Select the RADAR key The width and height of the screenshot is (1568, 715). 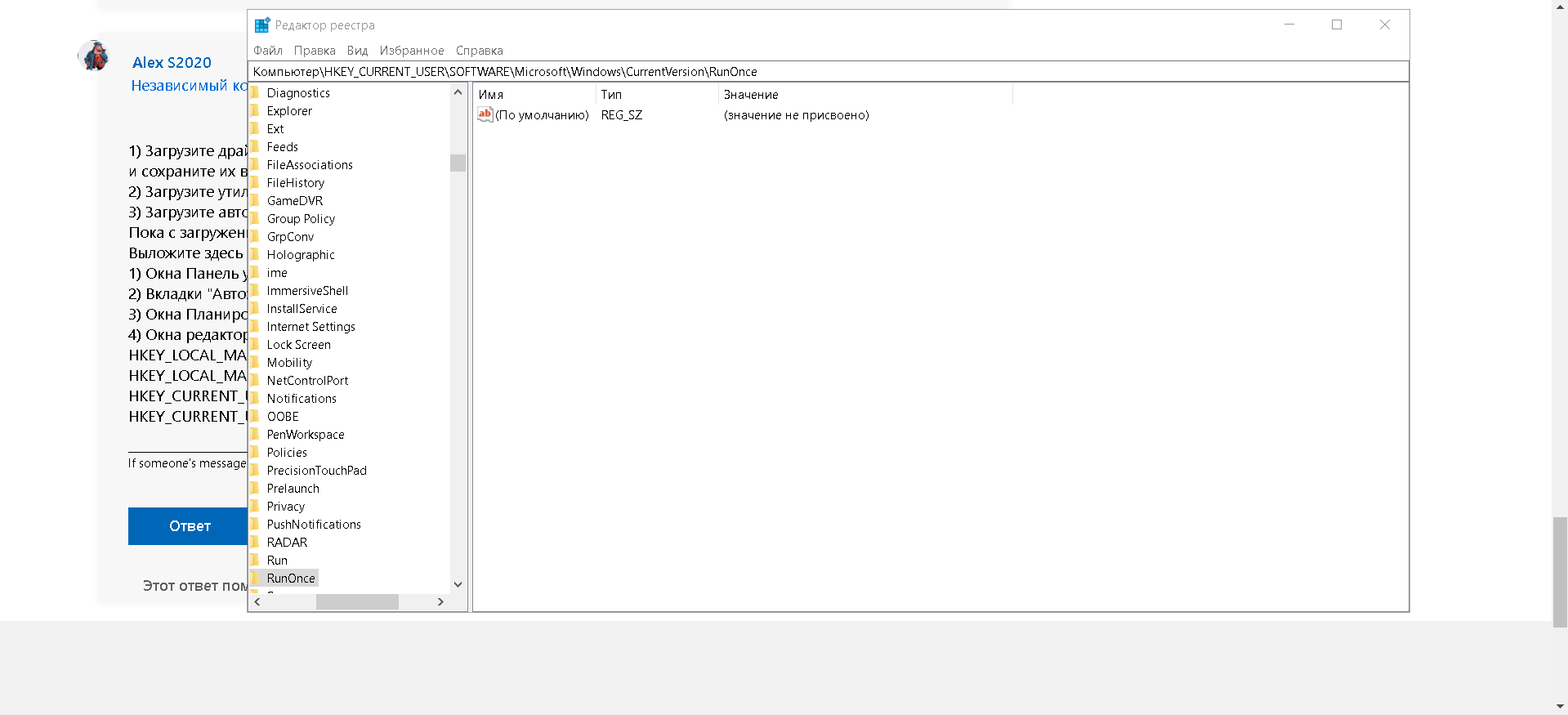coord(287,543)
